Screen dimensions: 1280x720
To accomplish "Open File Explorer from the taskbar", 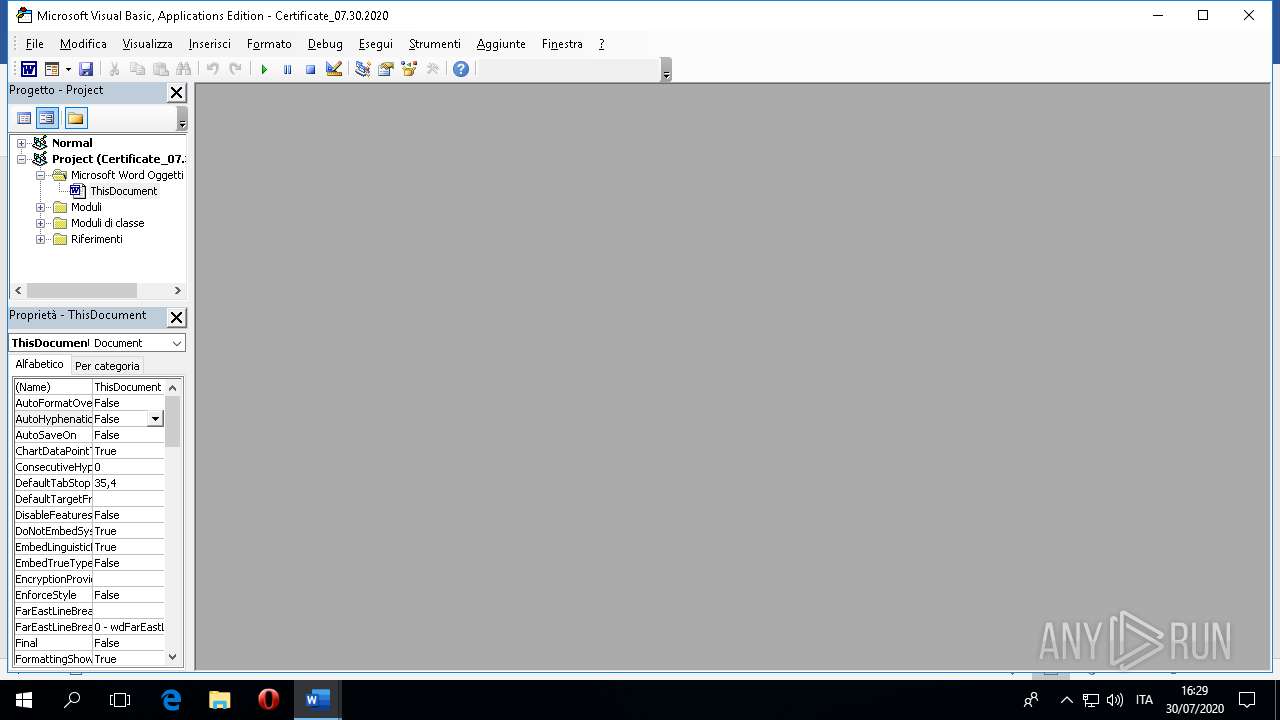I will tap(220, 700).
